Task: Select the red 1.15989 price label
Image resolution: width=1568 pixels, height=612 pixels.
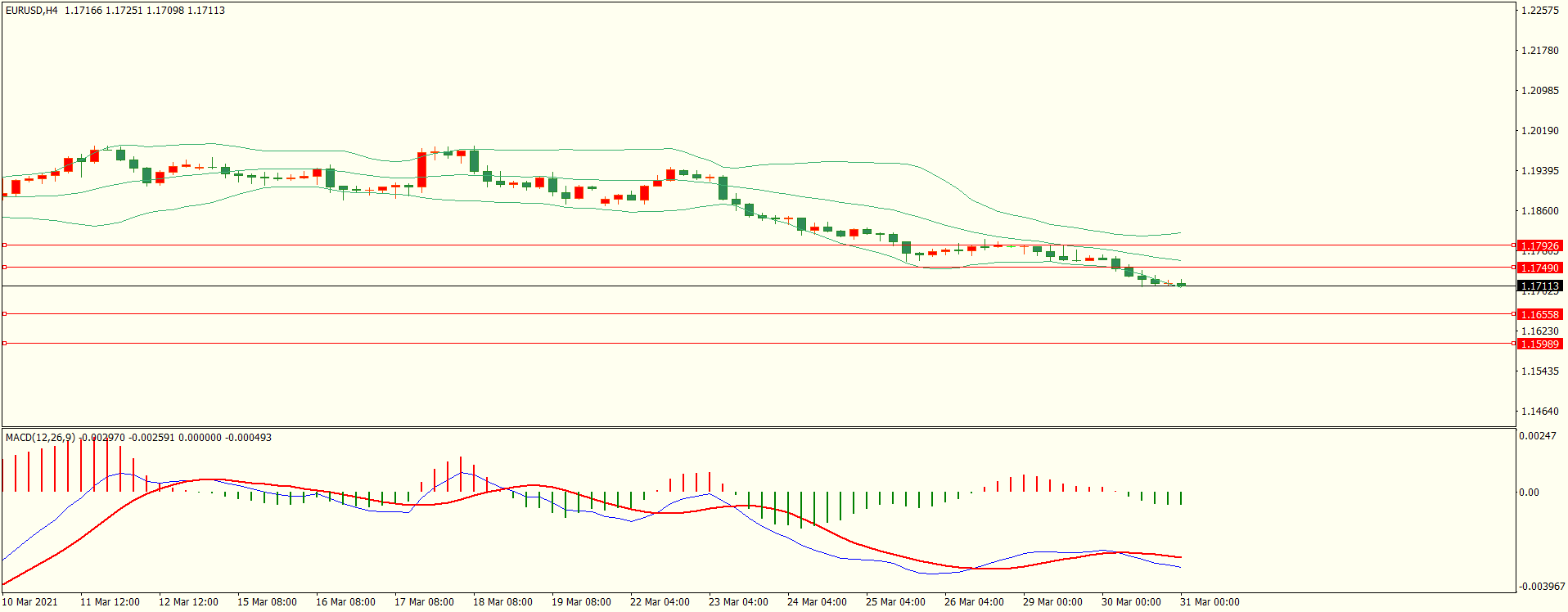Action: click(1540, 344)
